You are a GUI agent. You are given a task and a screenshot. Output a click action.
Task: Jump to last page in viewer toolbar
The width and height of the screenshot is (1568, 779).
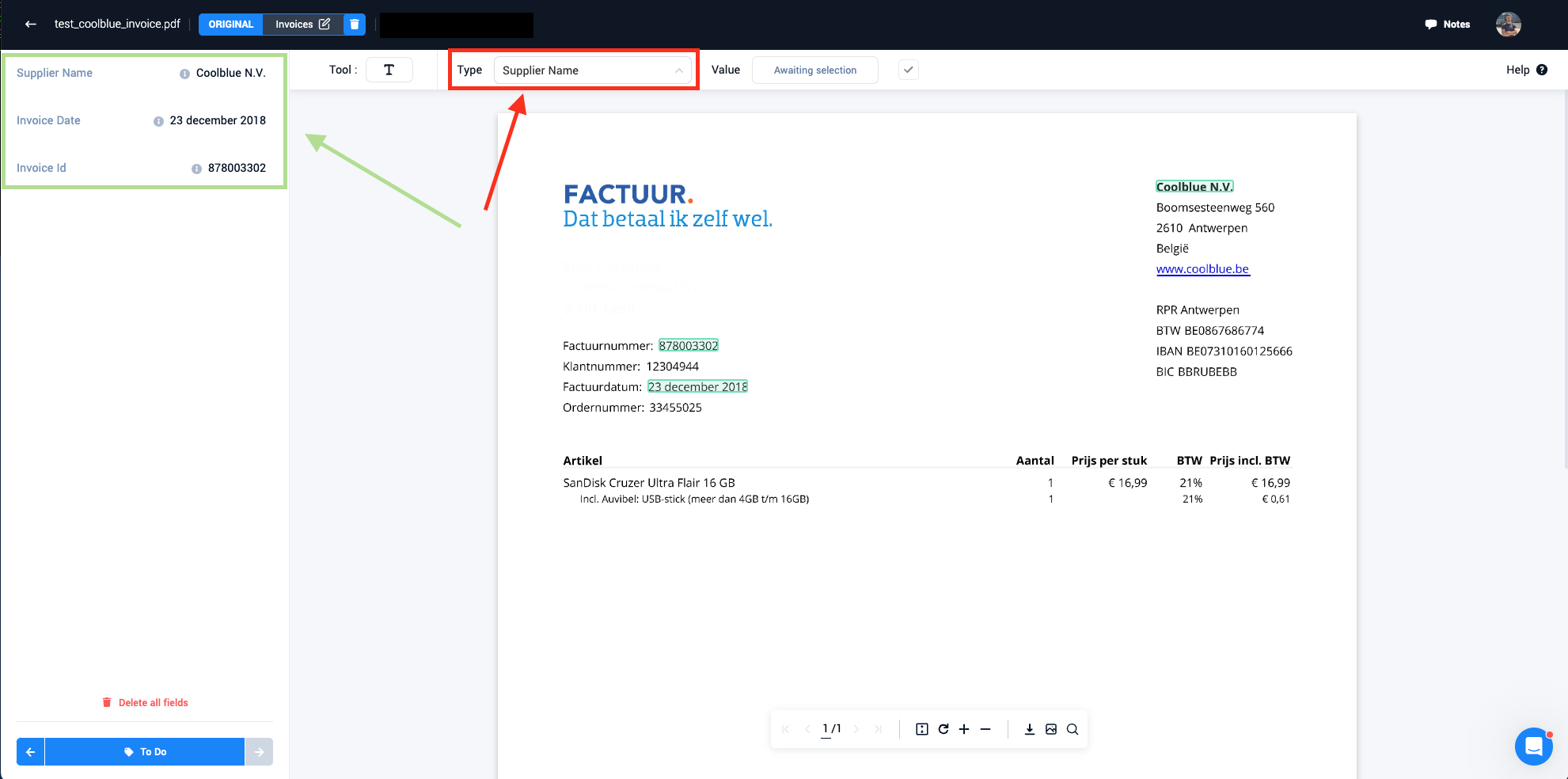click(878, 729)
